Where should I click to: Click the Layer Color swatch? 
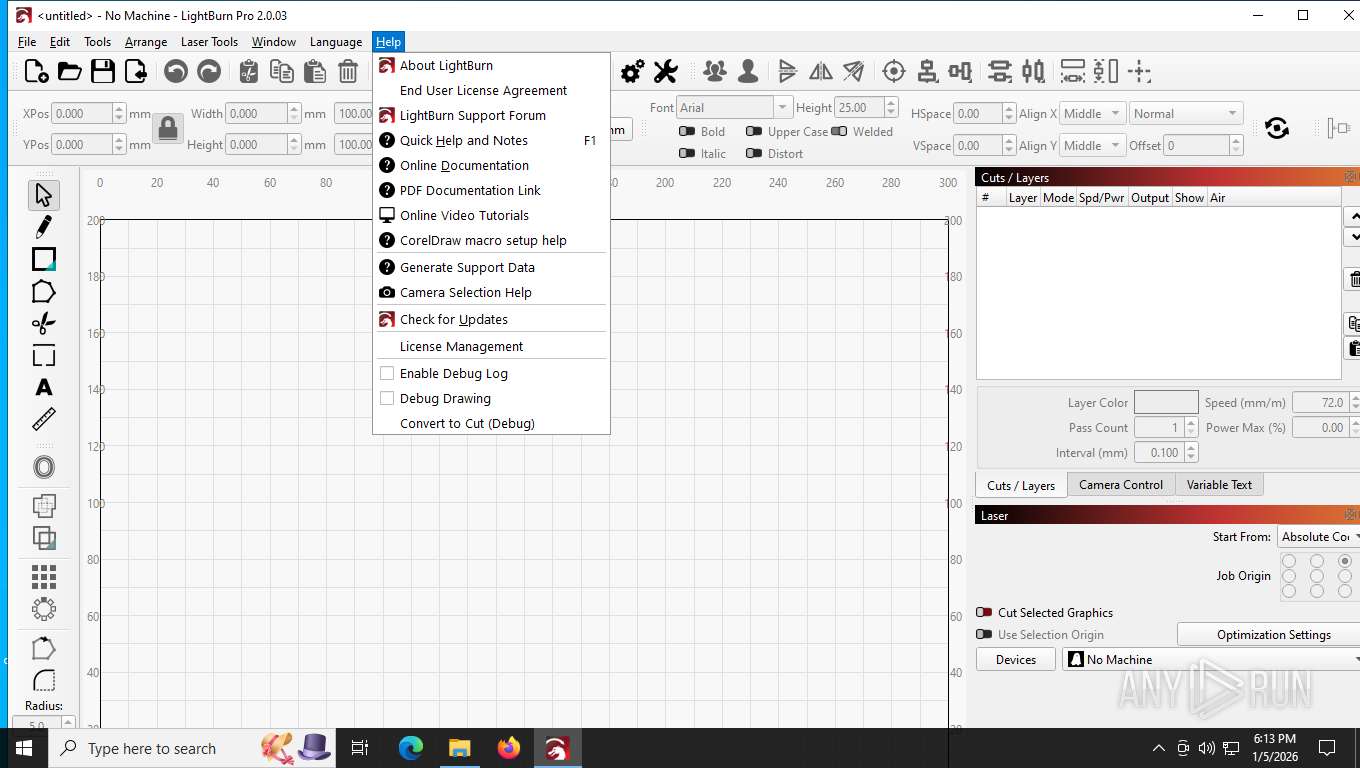(x=1166, y=402)
